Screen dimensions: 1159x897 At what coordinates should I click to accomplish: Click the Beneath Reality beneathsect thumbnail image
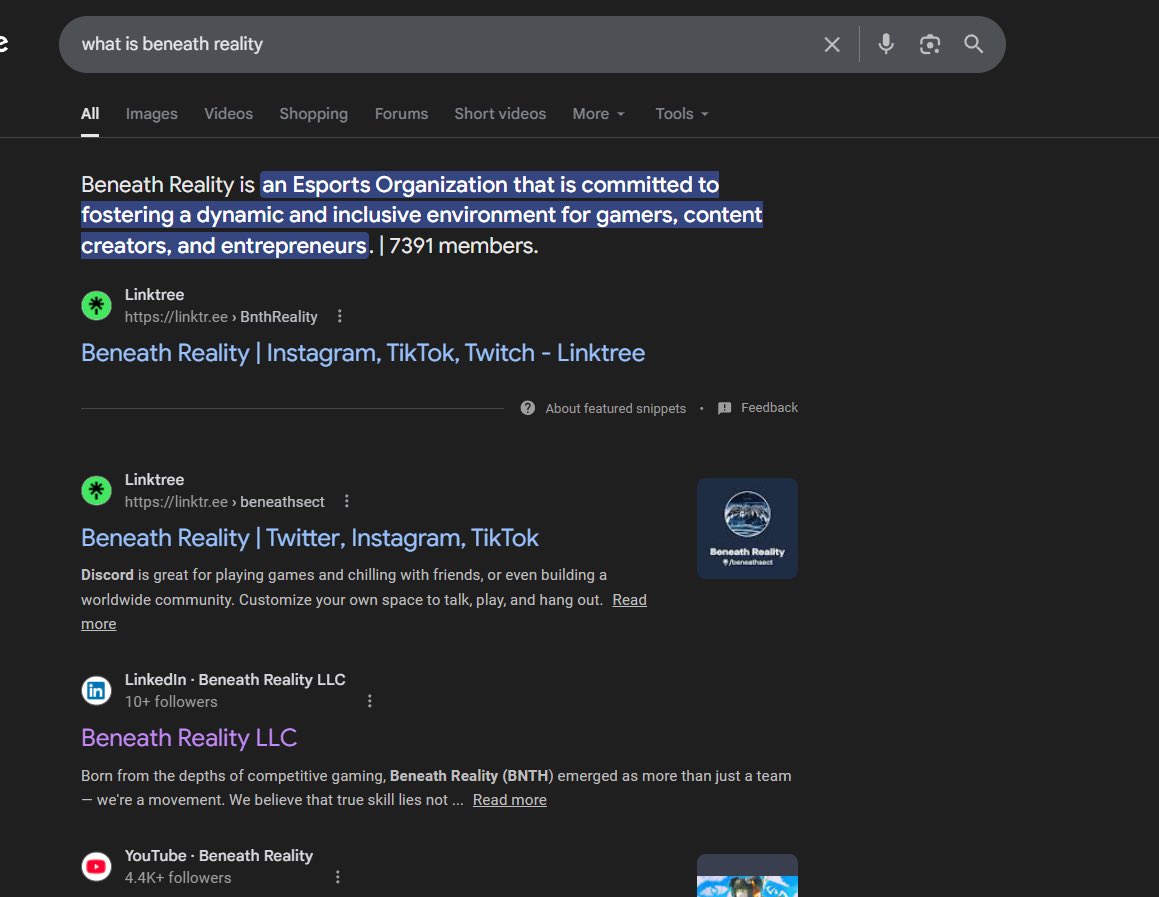coord(747,528)
